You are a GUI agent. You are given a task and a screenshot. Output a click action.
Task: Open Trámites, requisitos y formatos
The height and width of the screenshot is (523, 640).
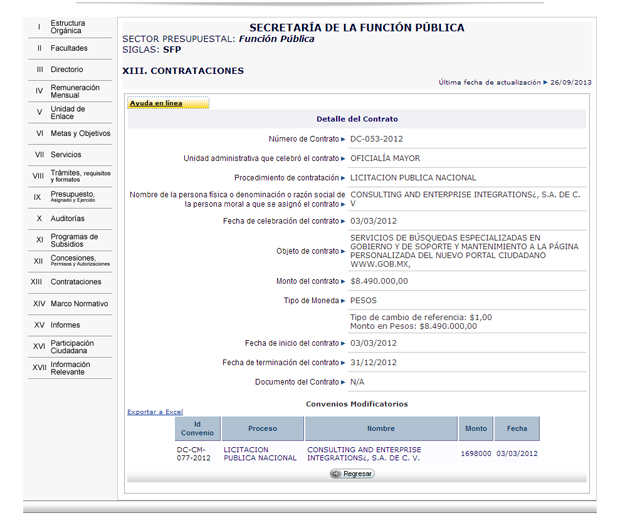click(80, 175)
